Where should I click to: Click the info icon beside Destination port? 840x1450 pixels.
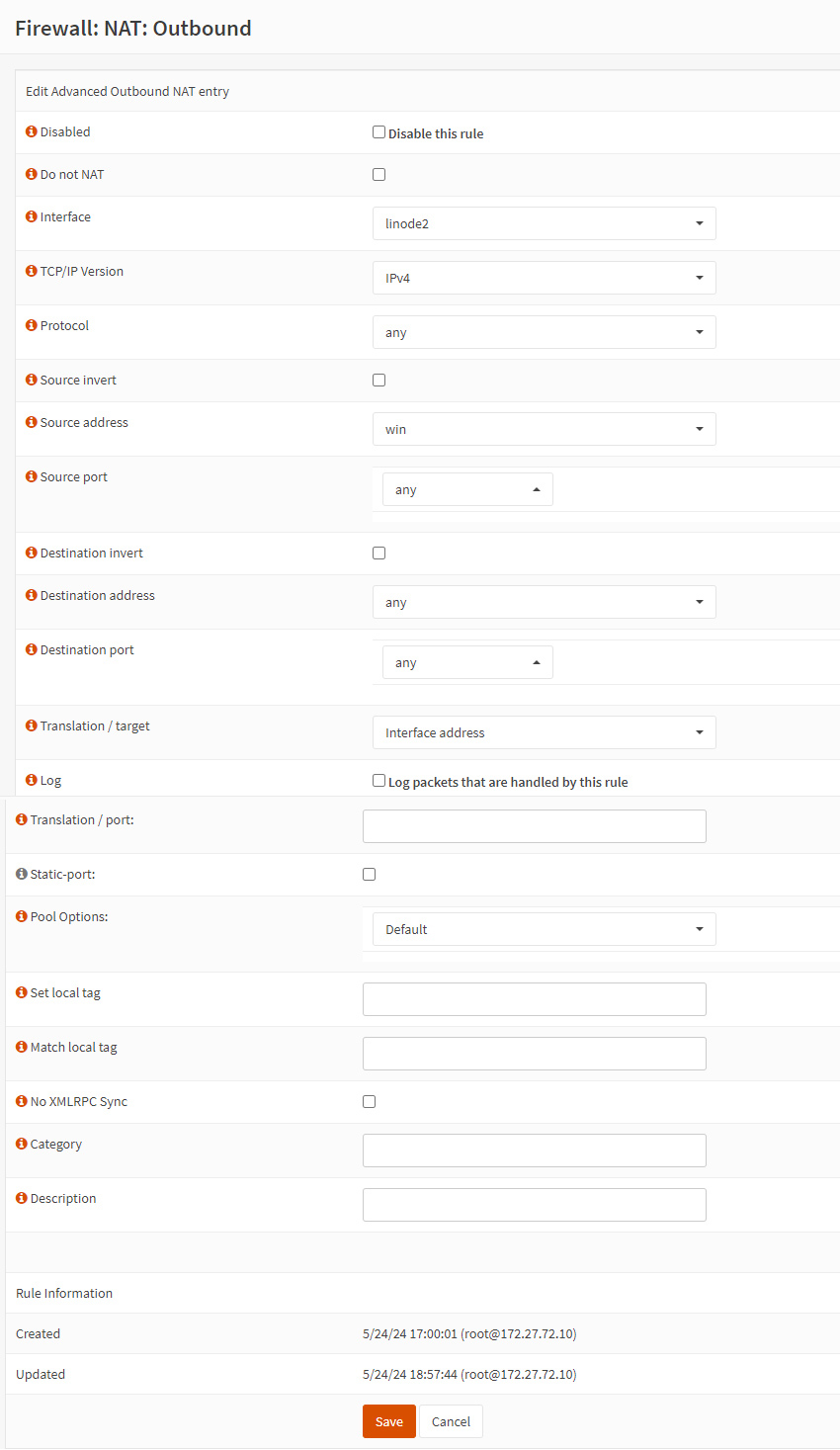32,649
